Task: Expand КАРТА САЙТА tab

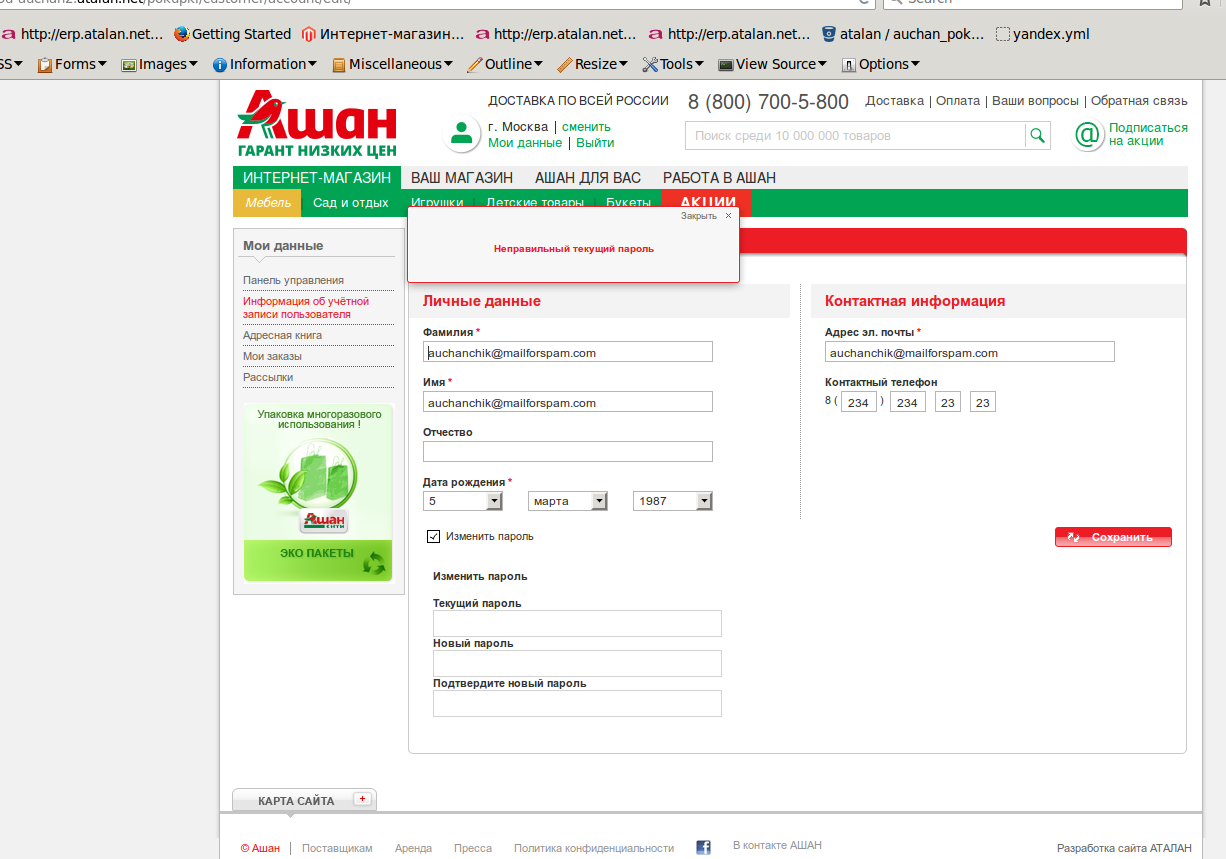Action: point(304,800)
